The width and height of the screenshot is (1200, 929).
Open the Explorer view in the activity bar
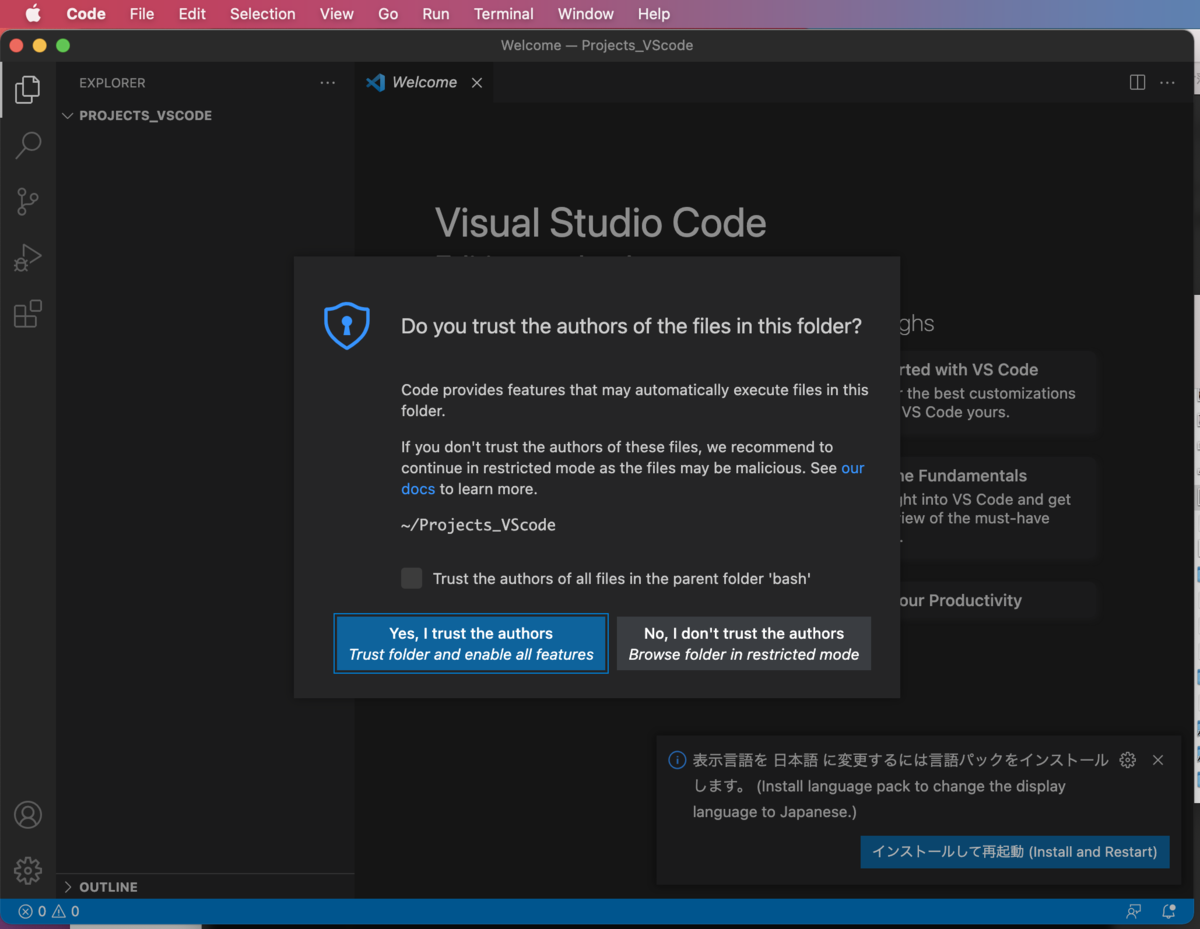coord(28,89)
